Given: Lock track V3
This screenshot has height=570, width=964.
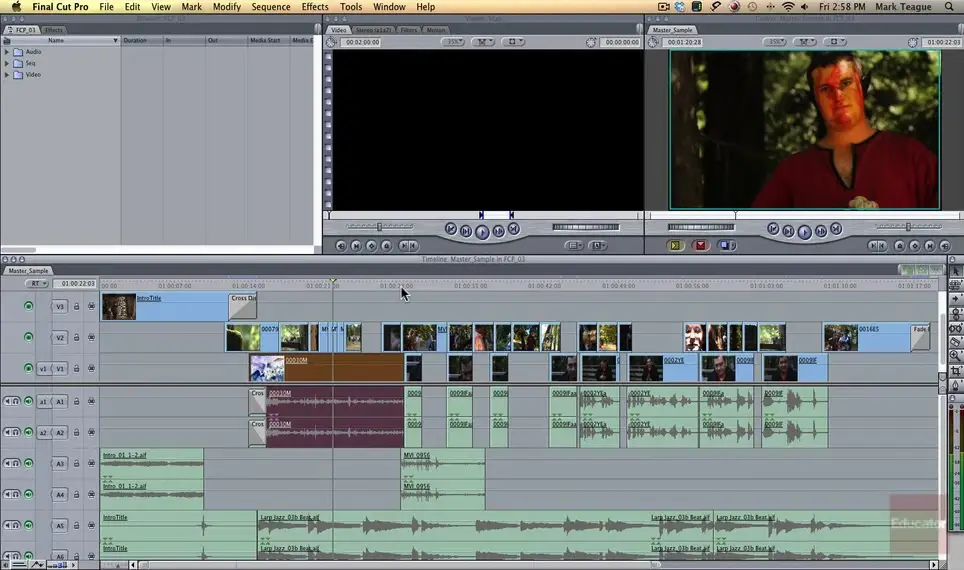Looking at the screenshot, I should 76,306.
